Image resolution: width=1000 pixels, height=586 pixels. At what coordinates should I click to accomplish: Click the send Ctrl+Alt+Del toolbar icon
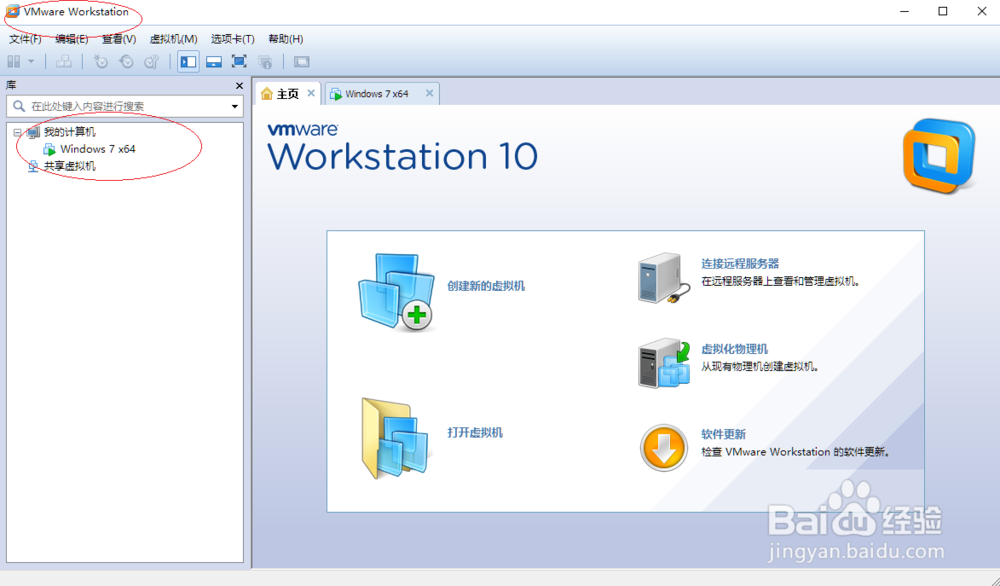click(x=63, y=62)
